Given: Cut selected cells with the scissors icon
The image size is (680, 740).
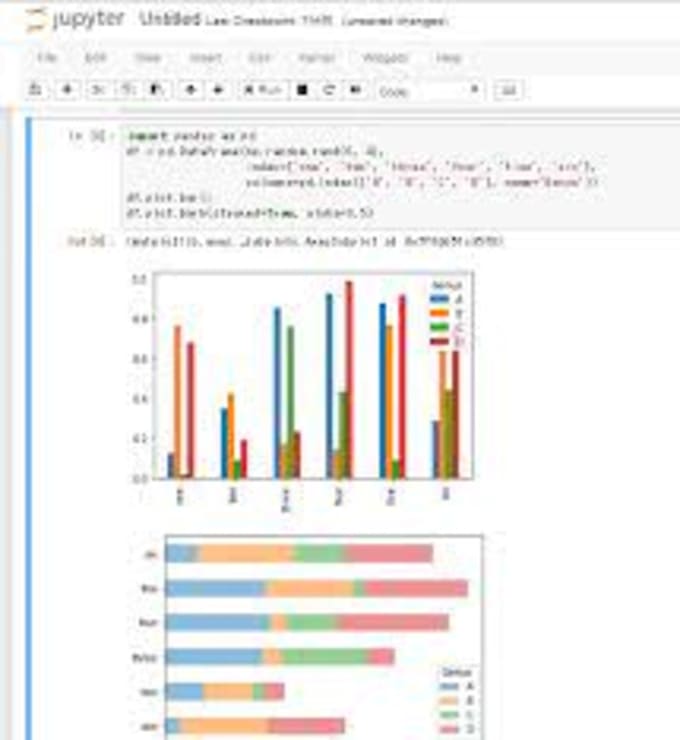Looking at the screenshot, I should [x=98, y=90].
